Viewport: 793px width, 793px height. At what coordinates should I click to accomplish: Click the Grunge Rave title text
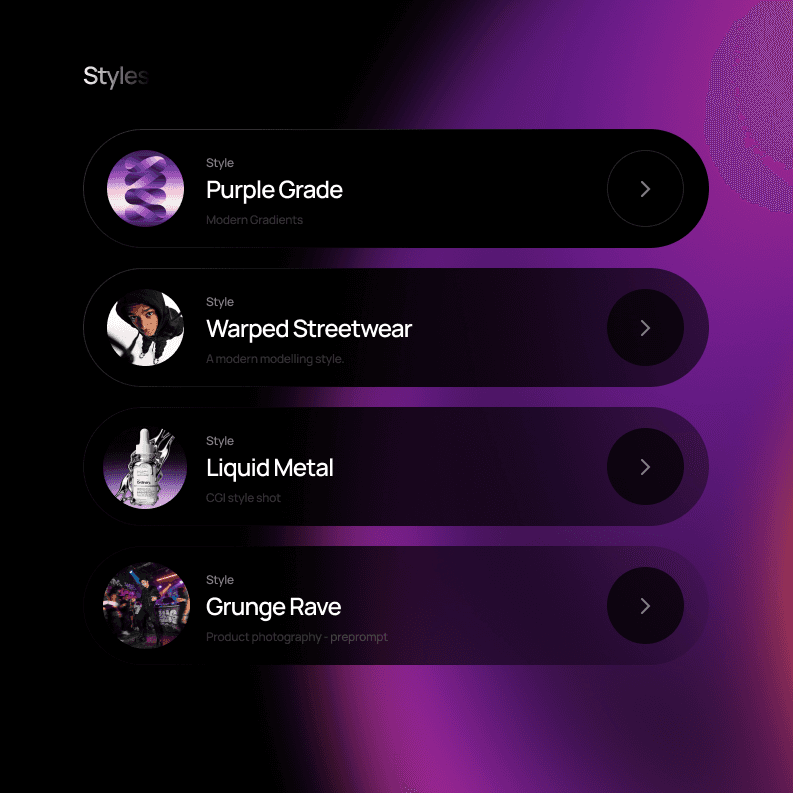[x=274, y=607]
